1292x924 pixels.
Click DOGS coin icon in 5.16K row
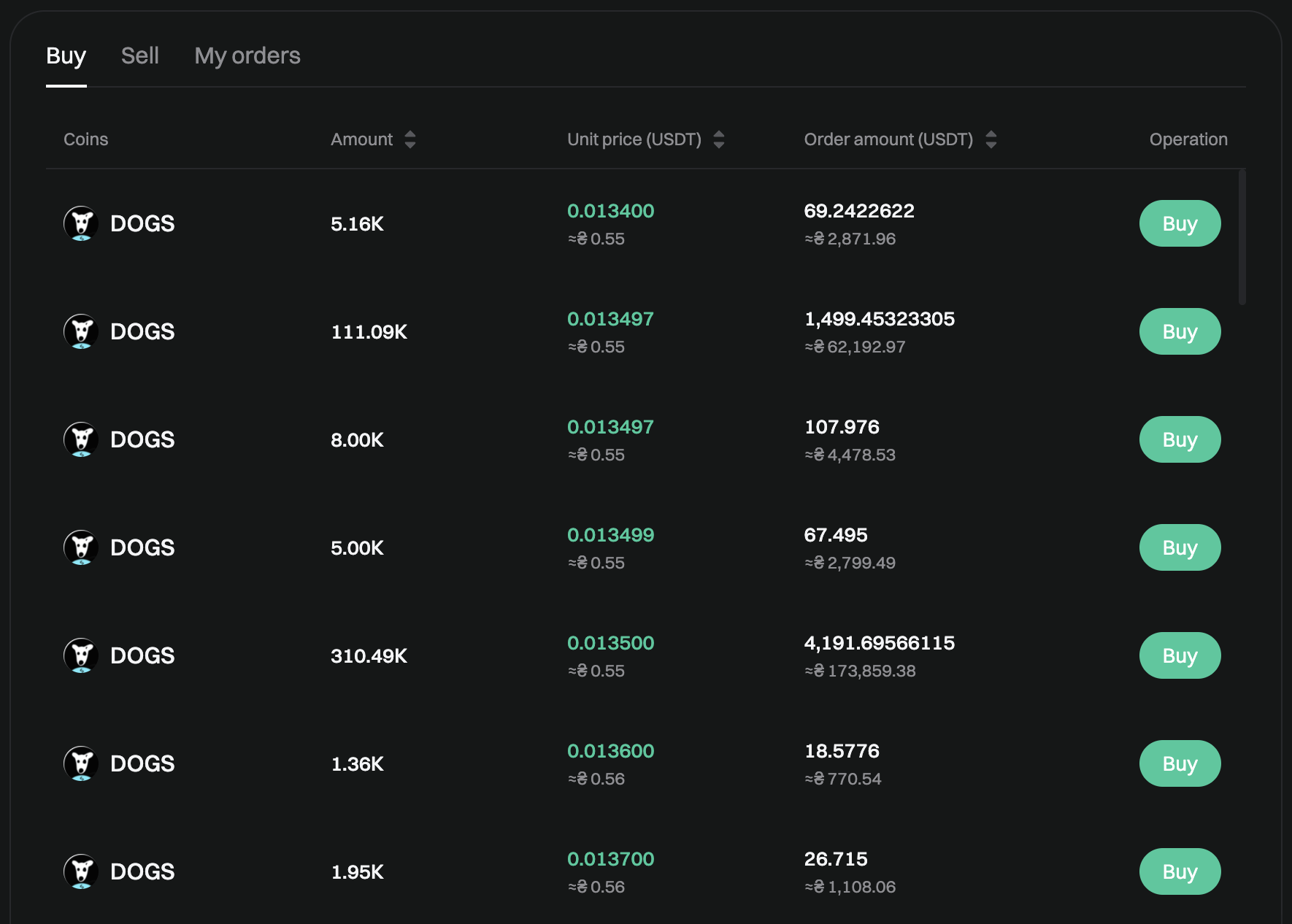(x=82, y=223)
